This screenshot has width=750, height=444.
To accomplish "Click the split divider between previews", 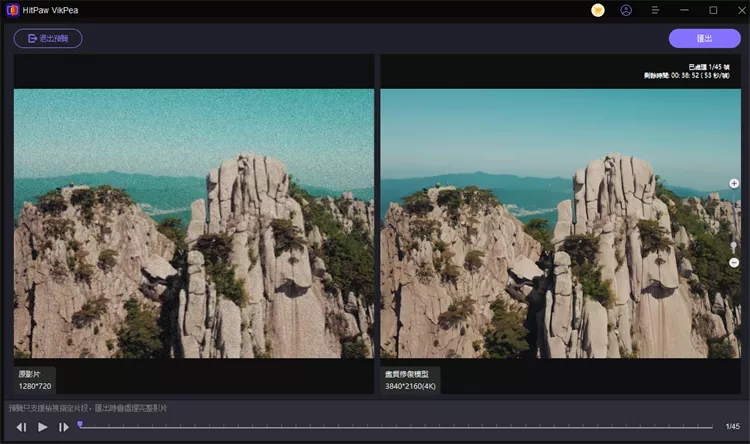I will tap(377, 223).
